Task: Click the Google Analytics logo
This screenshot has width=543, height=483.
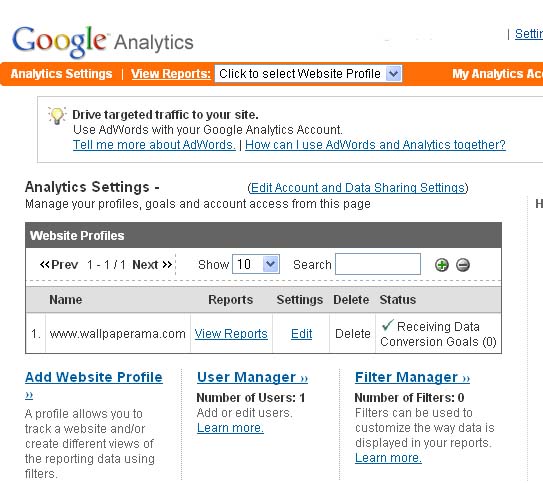Action: tap(103, 42)
